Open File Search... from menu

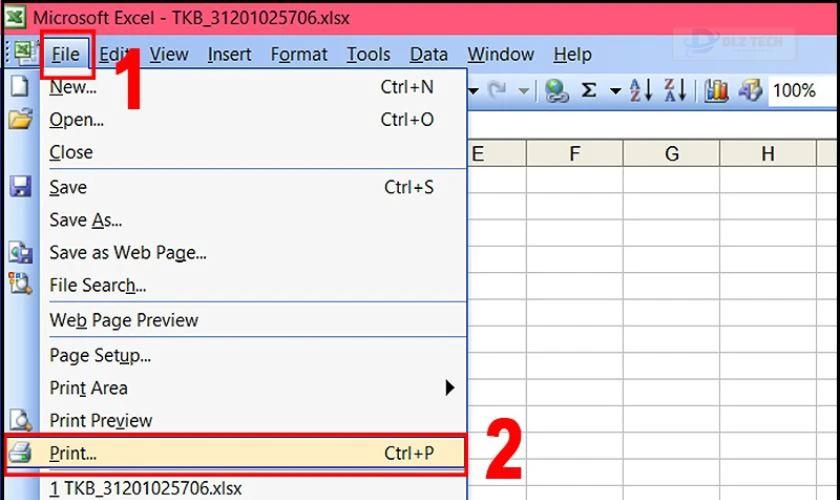[253, 285]
